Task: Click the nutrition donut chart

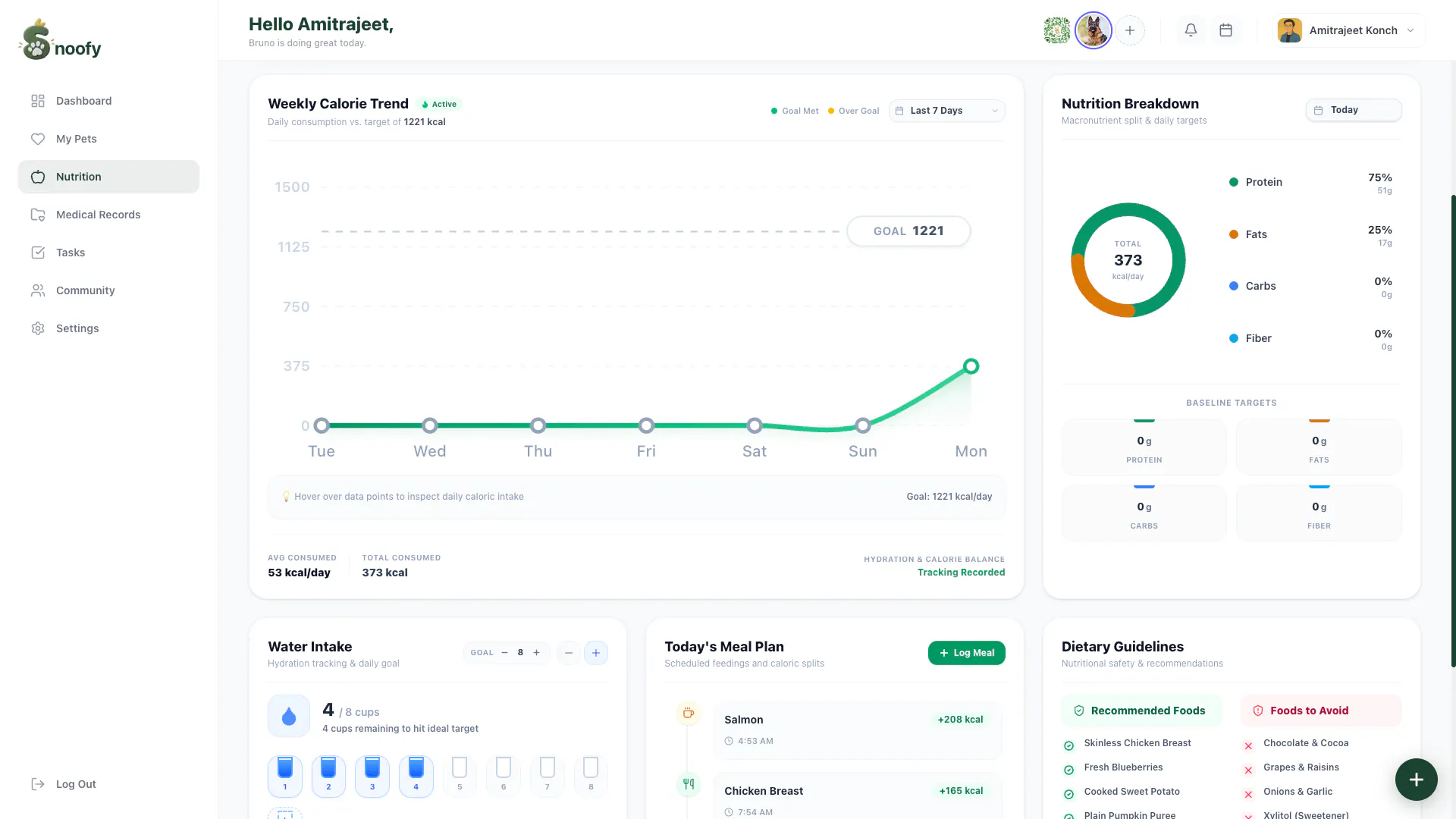Action: pyautogui.click(x=1128, y=260)
